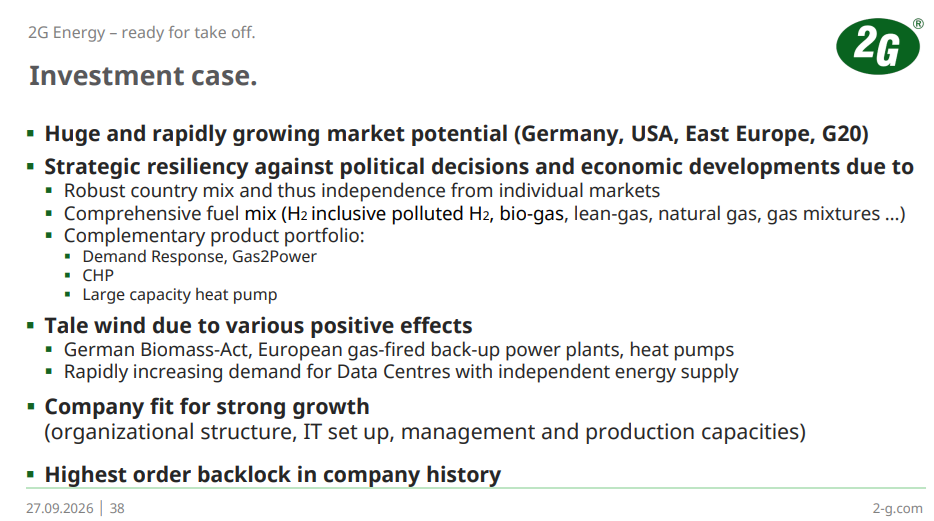Click 'Demand Response, Gas2Power' list item
Screen dimensions: 934x521
pos(200,257)
